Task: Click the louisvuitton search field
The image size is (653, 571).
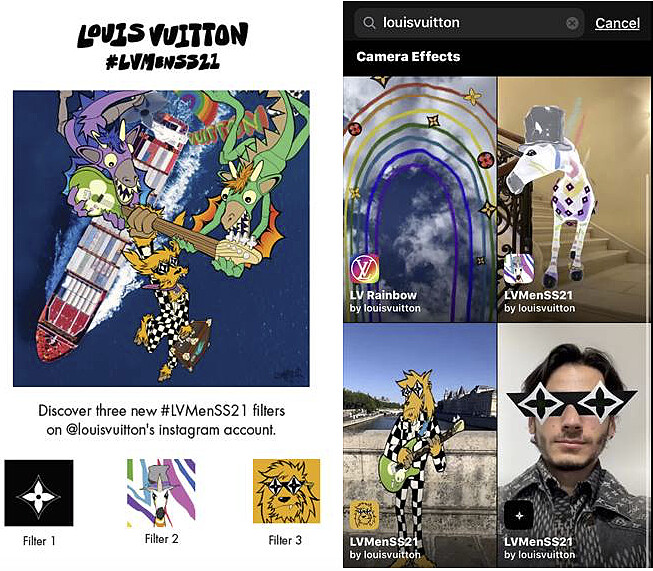Action: pyautogui.click(x=469, y=23)
